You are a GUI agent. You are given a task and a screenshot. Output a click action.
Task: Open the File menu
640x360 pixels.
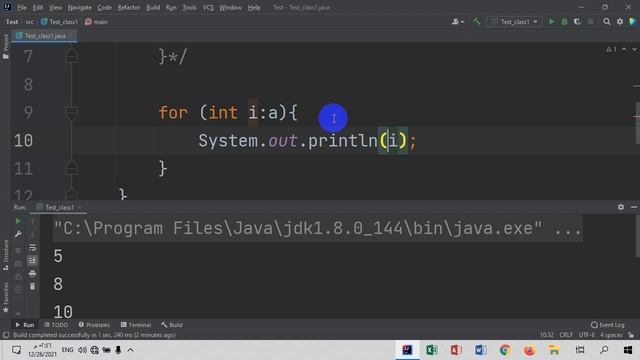tap(22, 7)
